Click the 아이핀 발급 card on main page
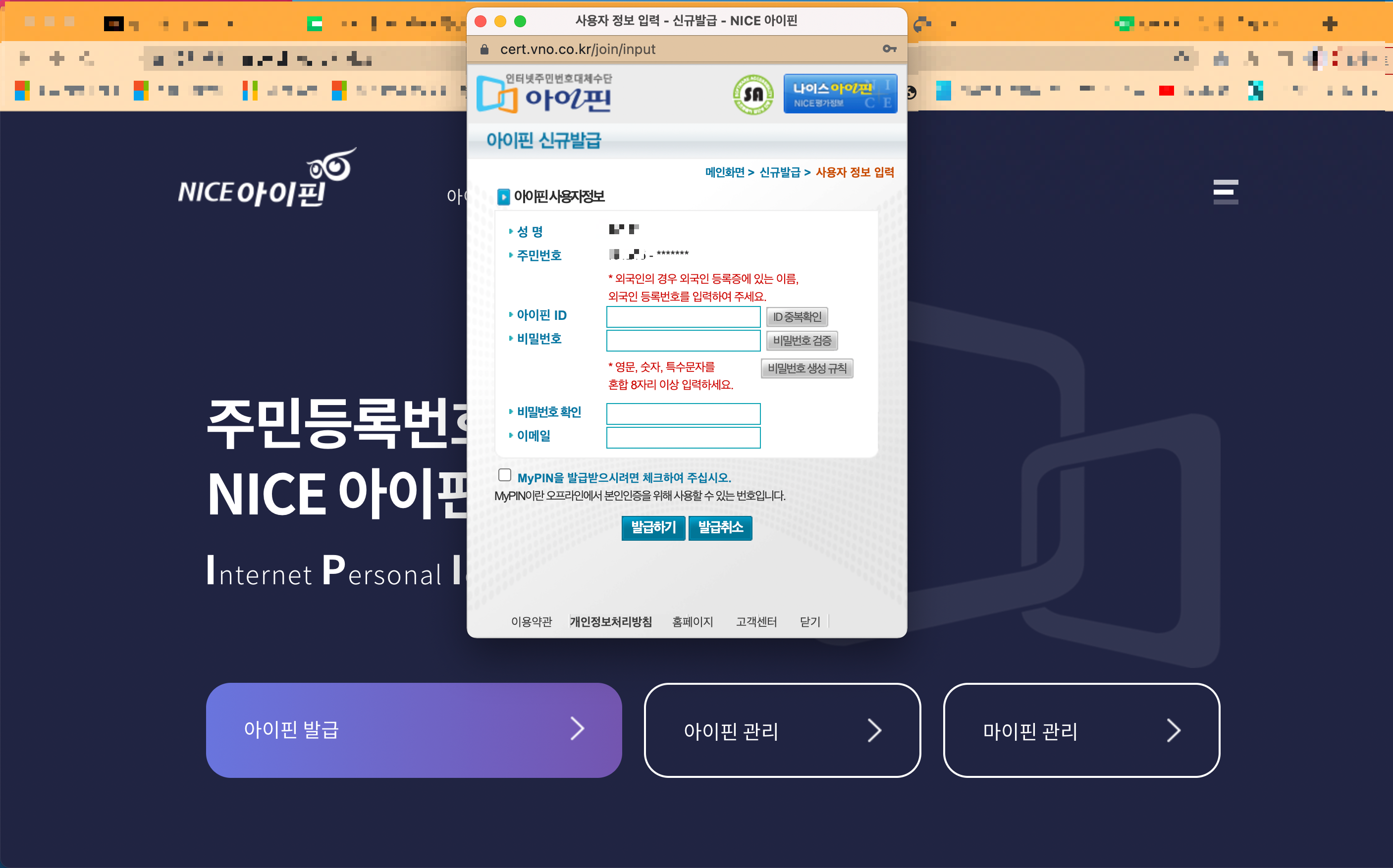 414,730
